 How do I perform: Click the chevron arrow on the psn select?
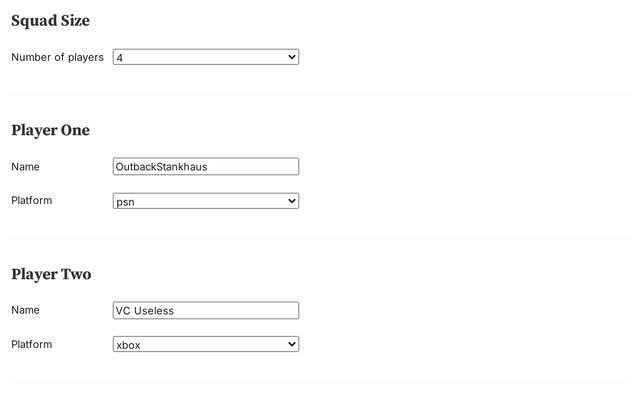tap(292, 201)
